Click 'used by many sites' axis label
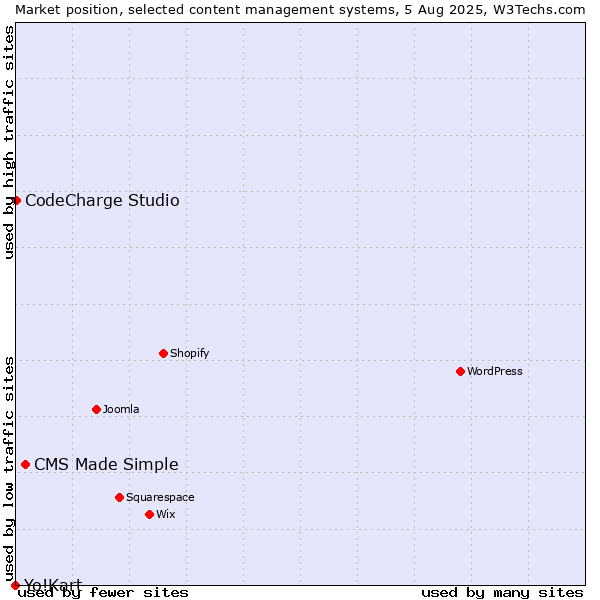This screenshot has height=600, width=600. 502,593
